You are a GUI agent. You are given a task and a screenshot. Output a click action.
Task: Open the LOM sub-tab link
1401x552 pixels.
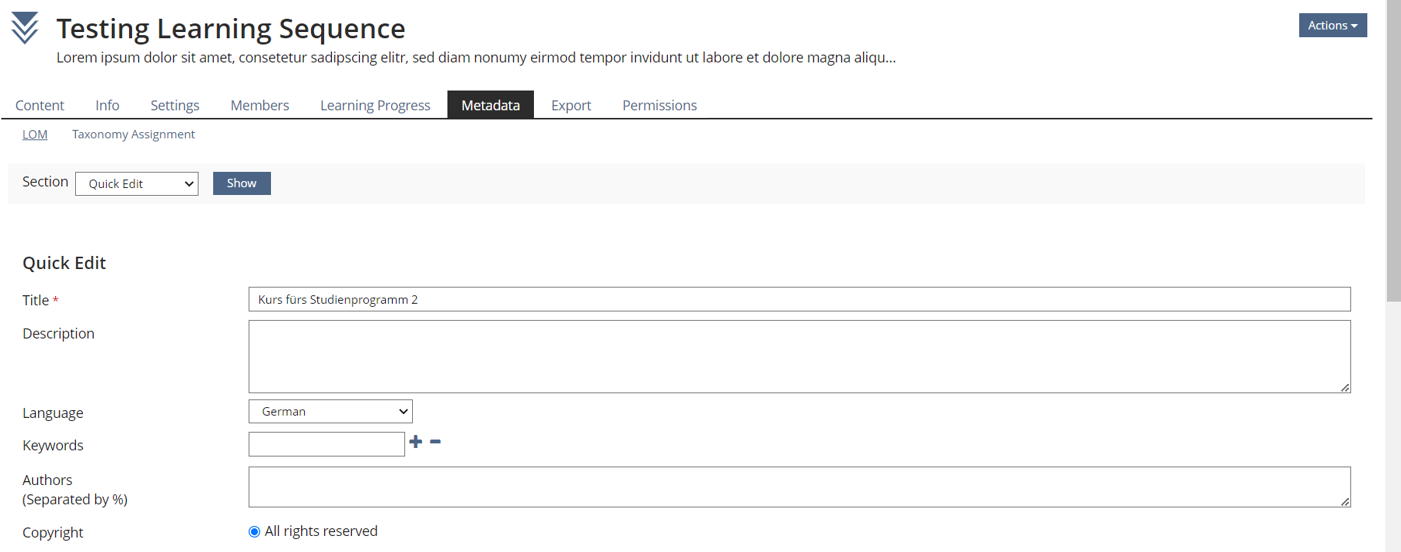(35, 134)
